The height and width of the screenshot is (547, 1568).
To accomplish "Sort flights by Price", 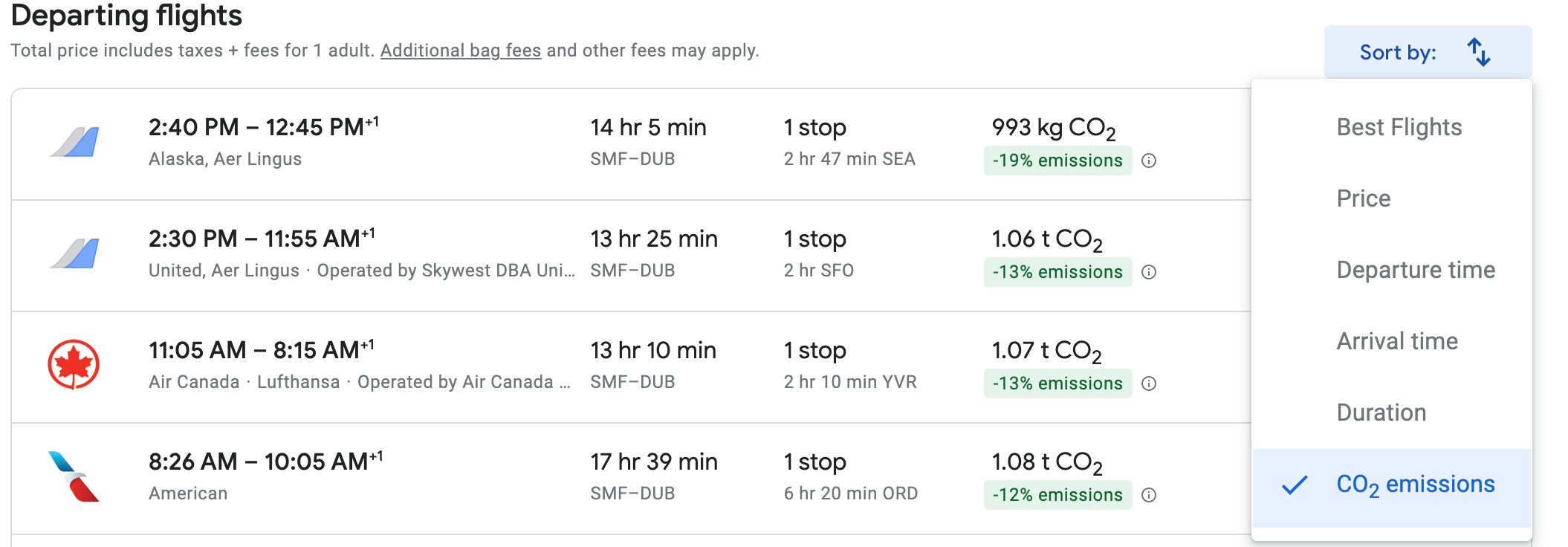I will [x=1363, y=198].
